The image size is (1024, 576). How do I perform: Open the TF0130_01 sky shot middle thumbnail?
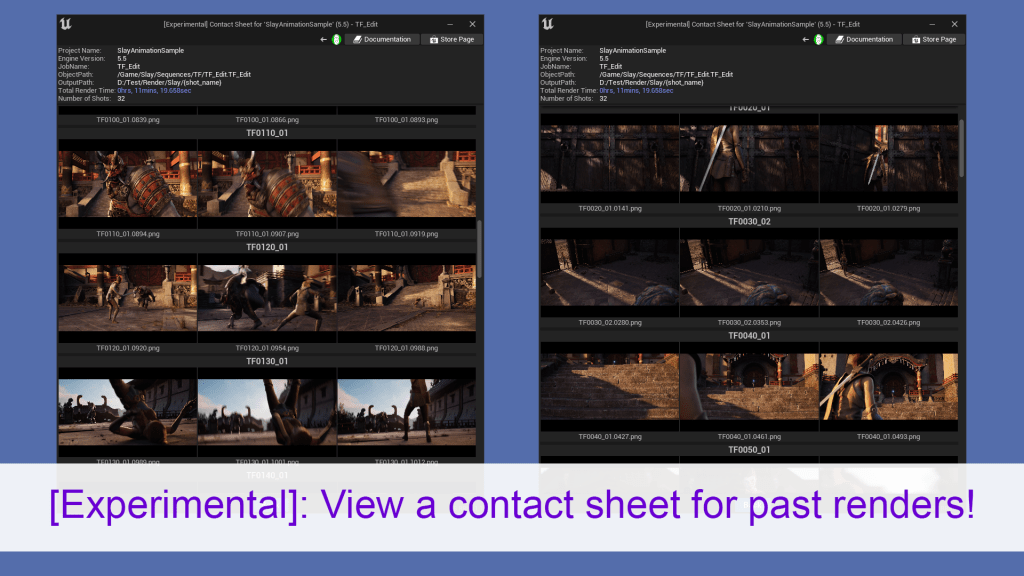267,412
